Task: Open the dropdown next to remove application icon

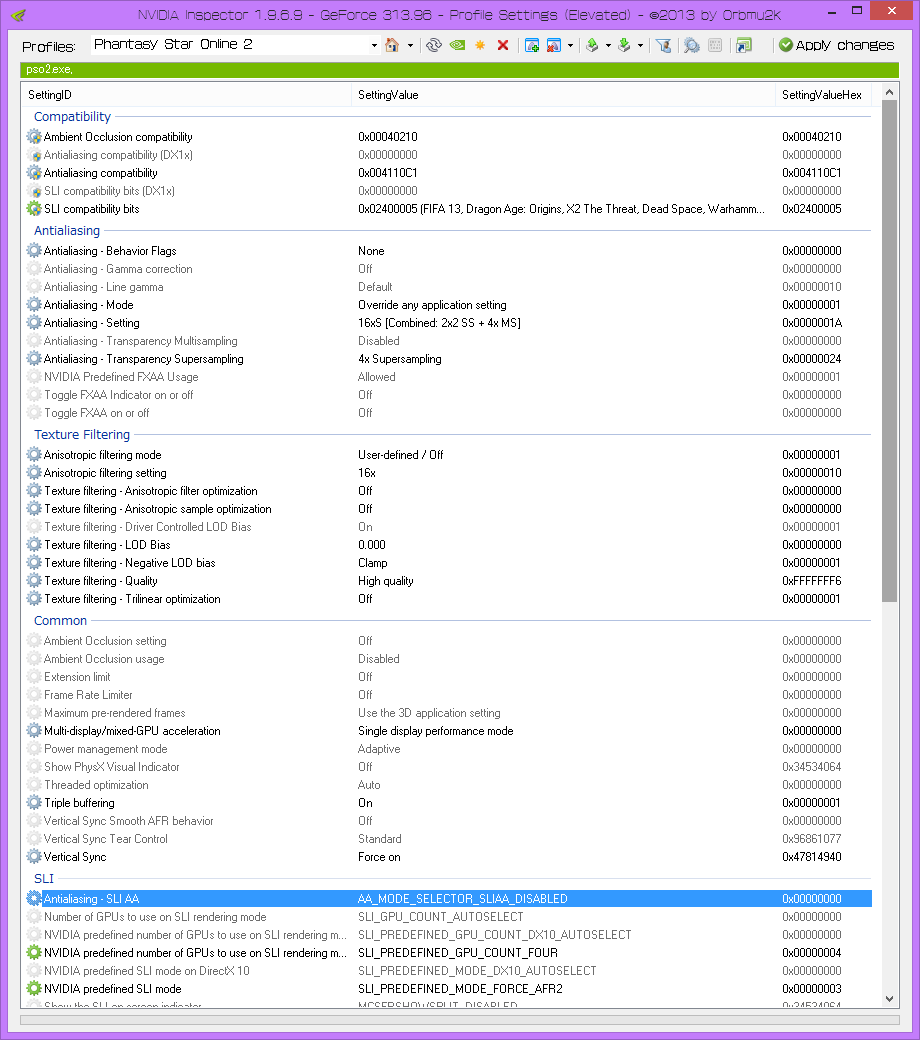Action: [x=570, y=46]
